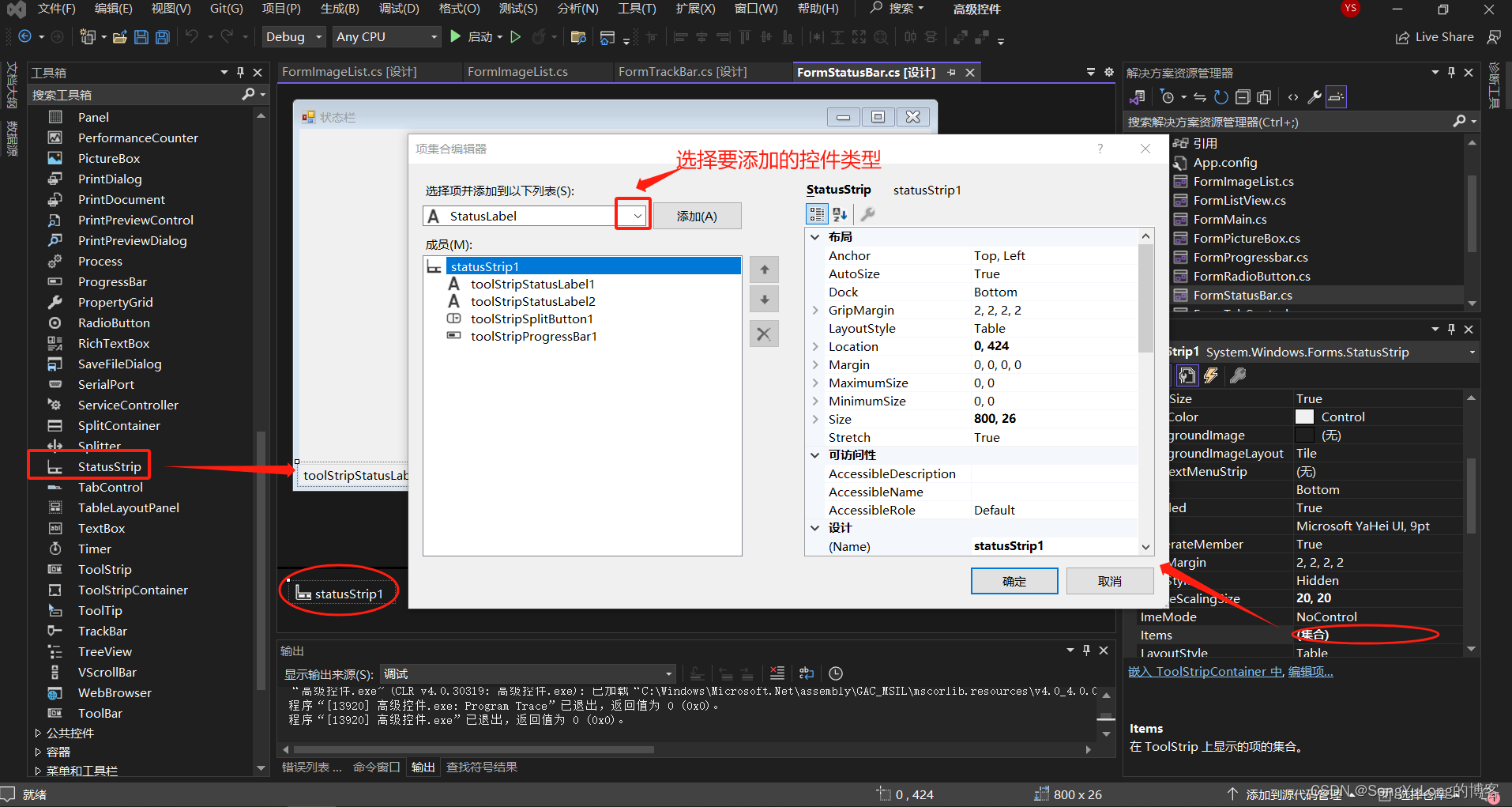Click the green Start debugging play icon

455,36
